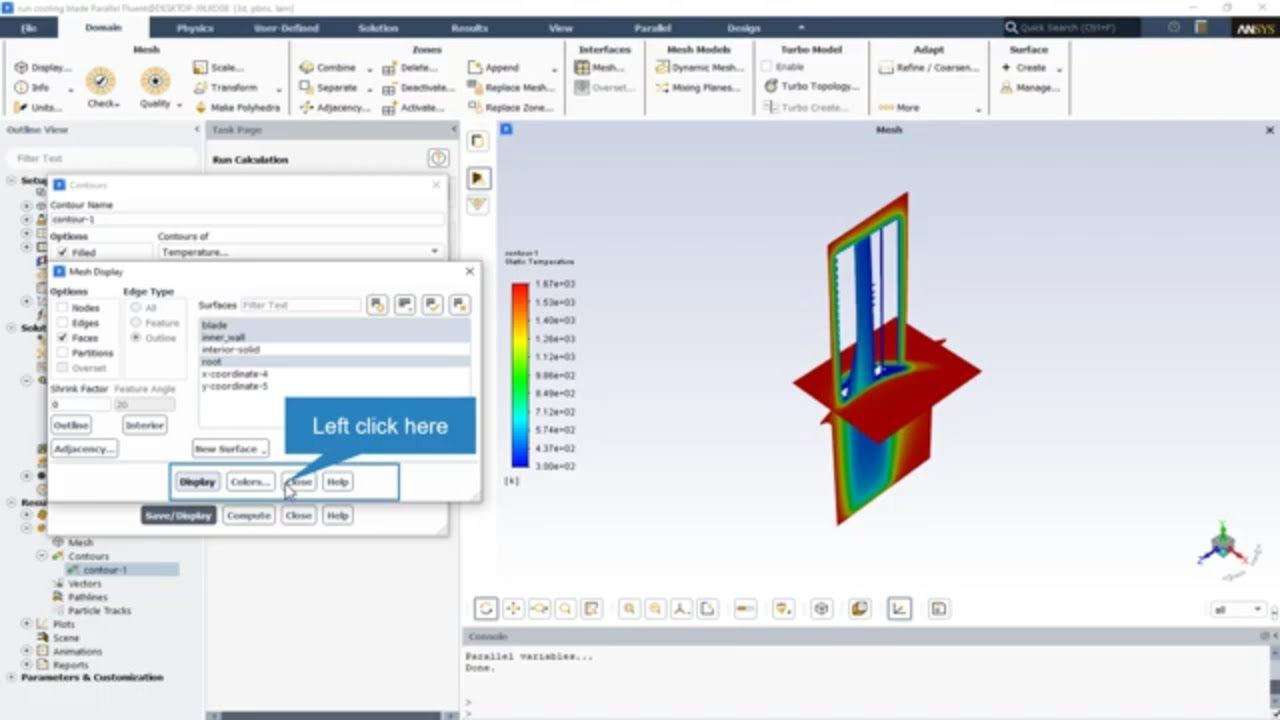Image resolution: width=1280 pixels, height=720 pixels.
Task: Open the Contours of Temperature dropdown
Action: [300, 252]
